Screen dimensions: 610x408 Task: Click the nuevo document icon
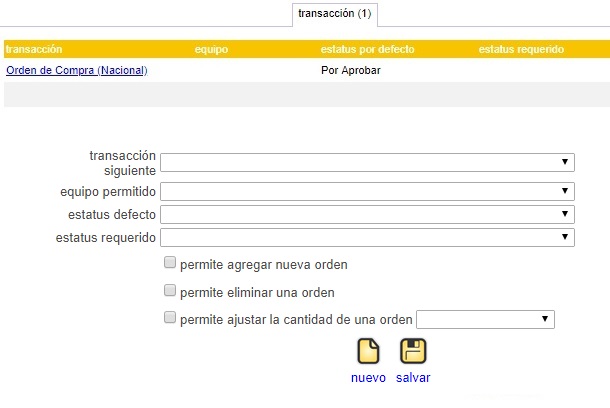(x=368, y=351)
